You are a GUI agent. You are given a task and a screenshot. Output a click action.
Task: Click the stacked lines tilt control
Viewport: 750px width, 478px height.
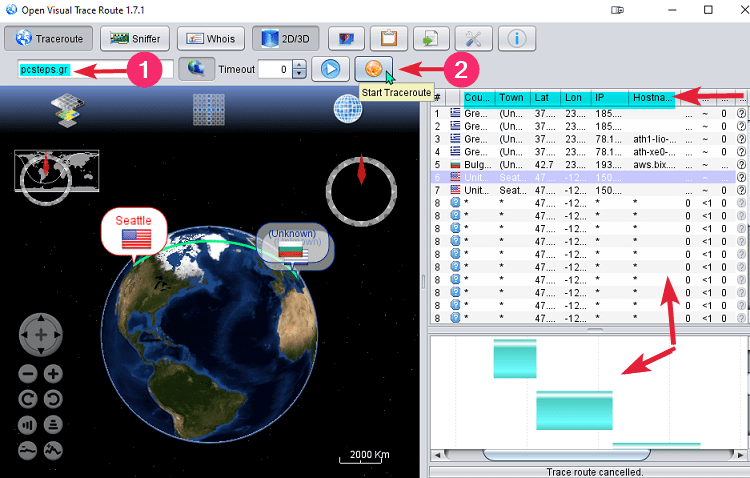click(x=53, y=424)
